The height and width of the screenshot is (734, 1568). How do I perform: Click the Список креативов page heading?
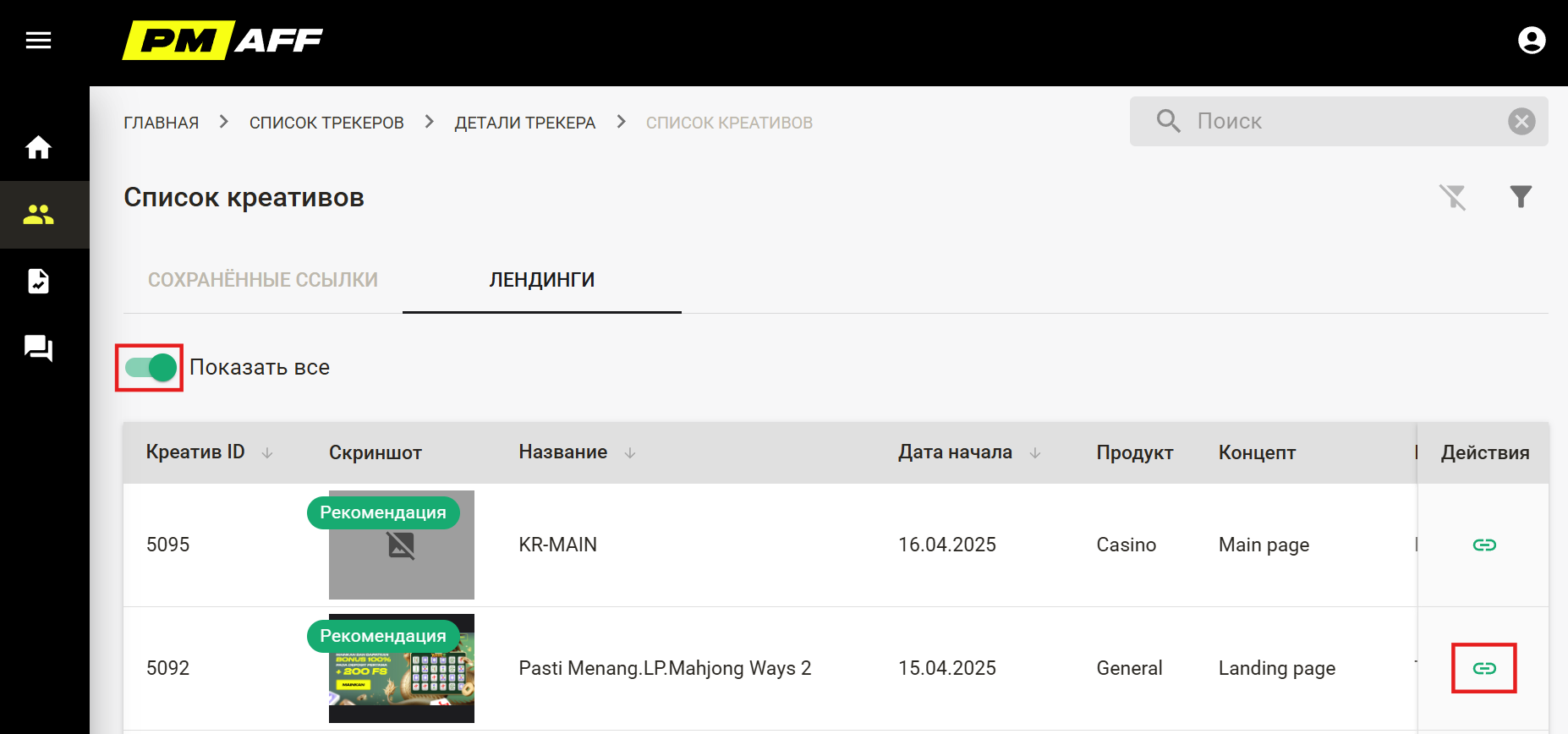pyautogui.click(x=244, y=198)
